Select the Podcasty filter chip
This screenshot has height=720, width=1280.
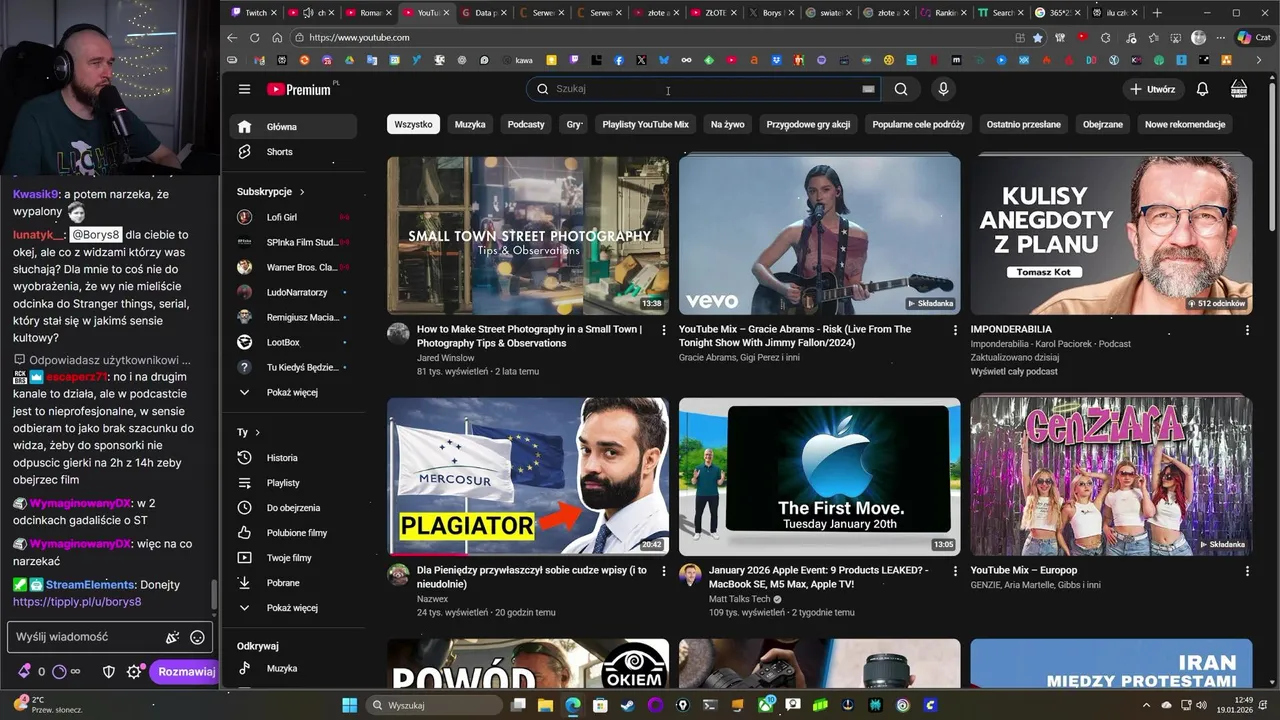tap(526, 125)
